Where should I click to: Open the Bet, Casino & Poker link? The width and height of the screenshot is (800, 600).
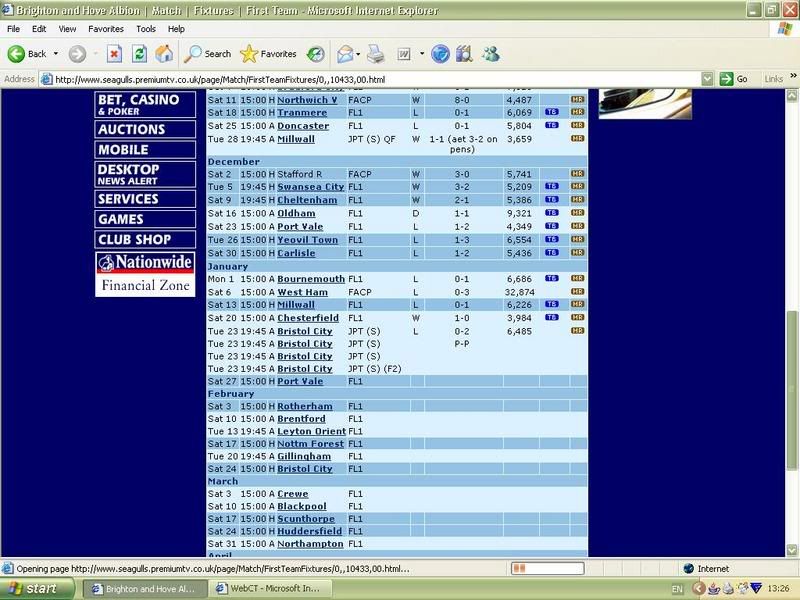tap(145, 105)
